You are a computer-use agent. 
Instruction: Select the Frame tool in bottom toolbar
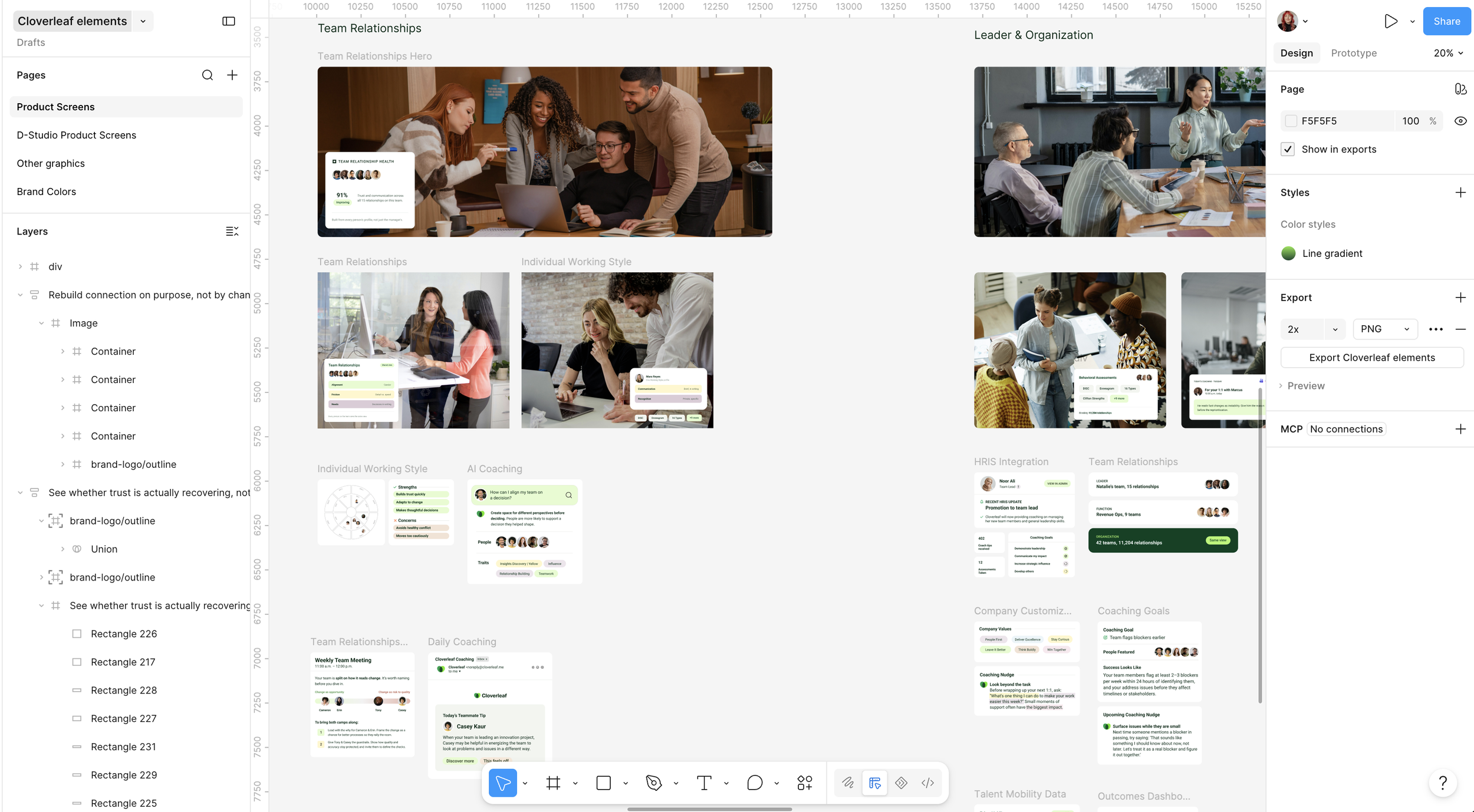[553, 783]
